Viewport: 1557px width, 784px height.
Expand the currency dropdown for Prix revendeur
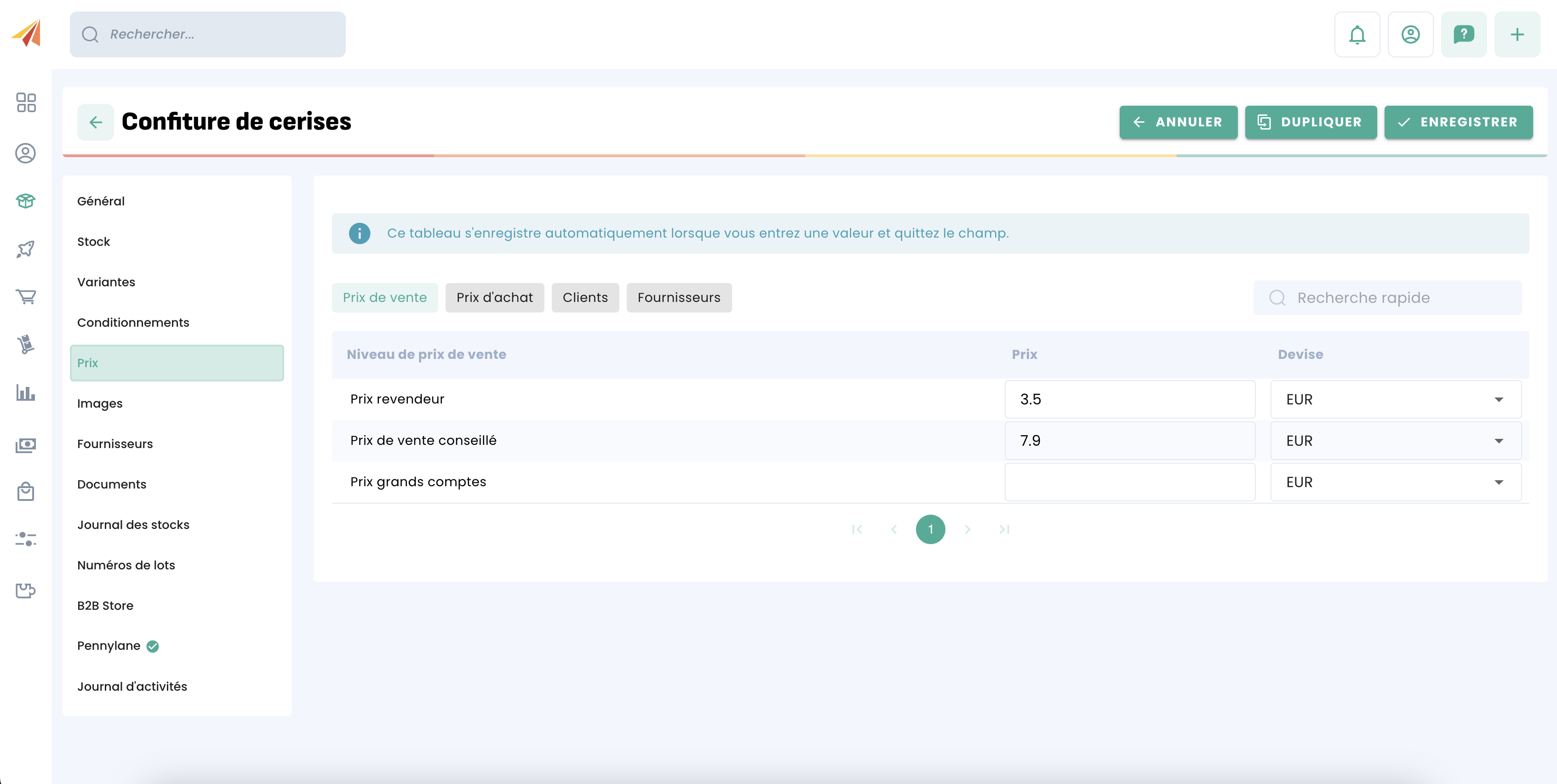click(x=1395, y=399)
